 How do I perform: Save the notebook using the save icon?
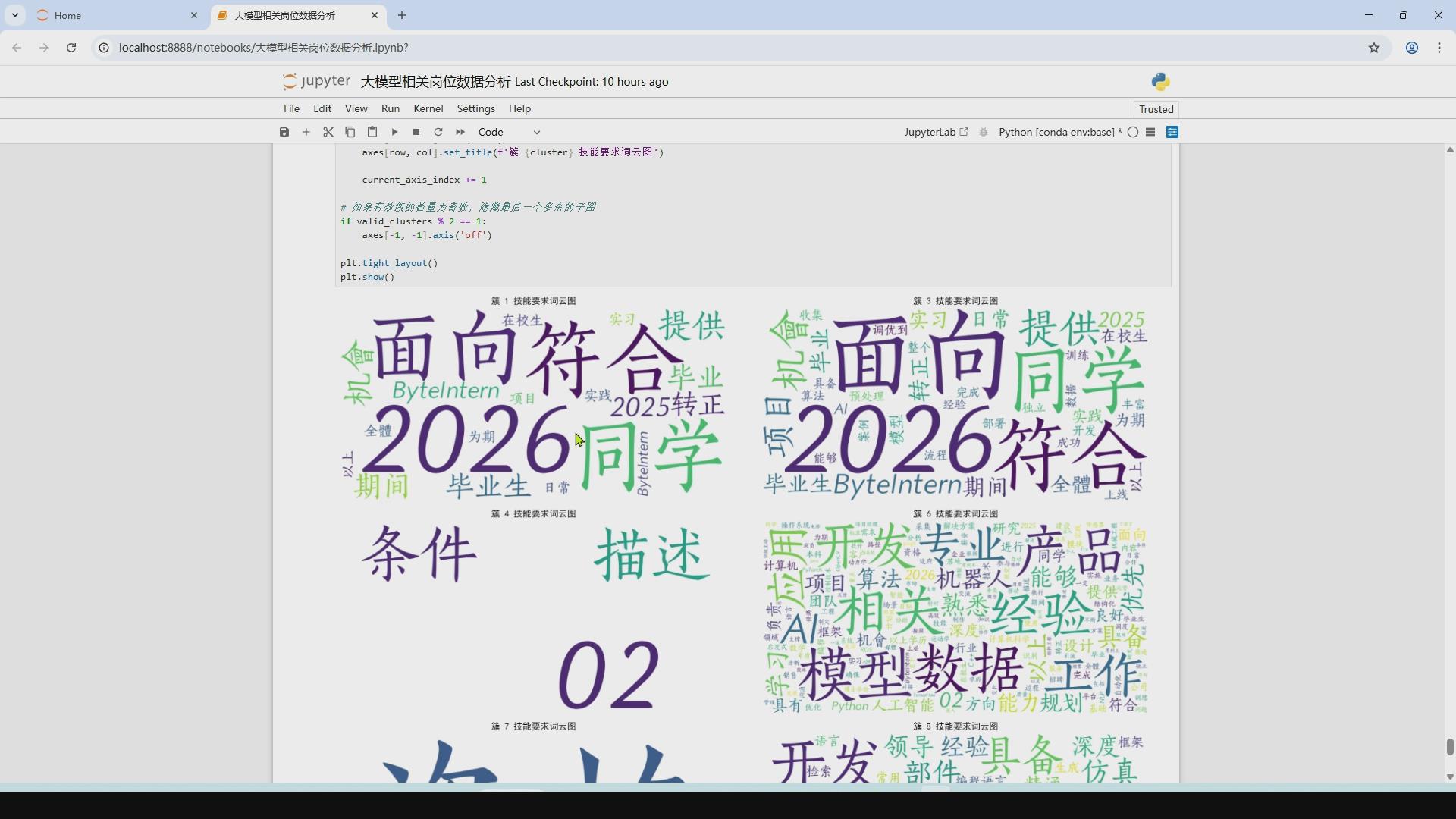click(284, 131)
